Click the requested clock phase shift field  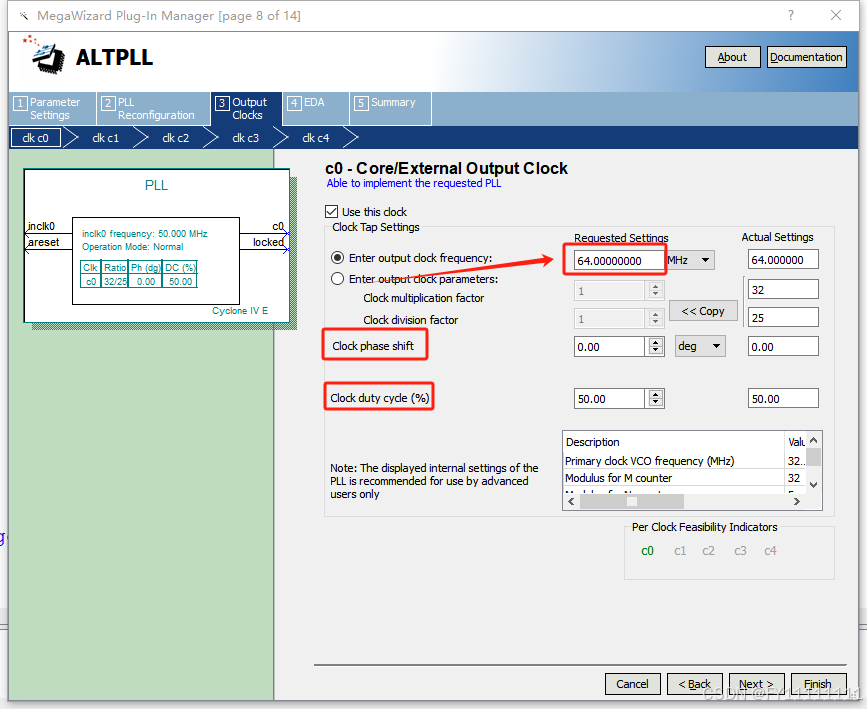(609, 347)
